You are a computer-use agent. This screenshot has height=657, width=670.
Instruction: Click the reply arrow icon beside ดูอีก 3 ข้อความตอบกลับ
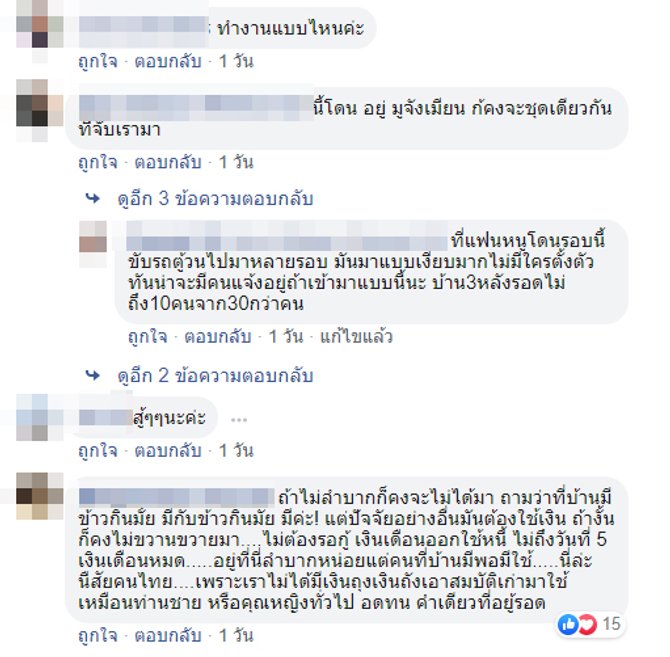(x=93, y=198)
